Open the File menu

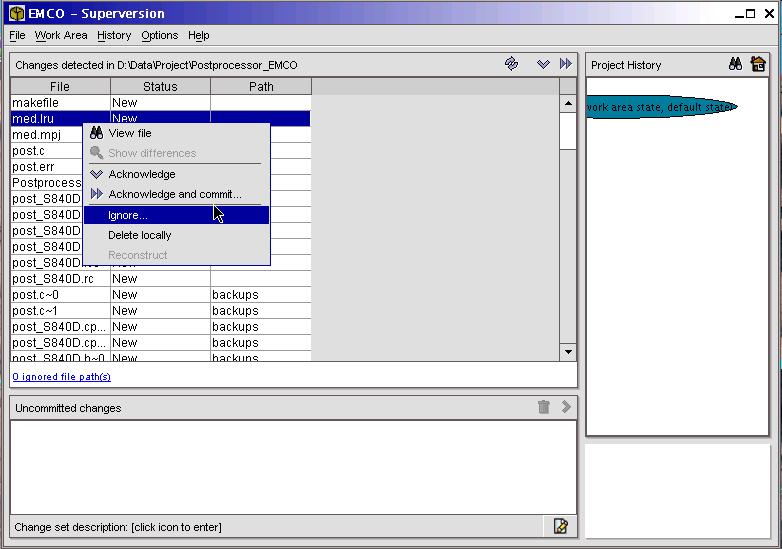click(17, 35)
